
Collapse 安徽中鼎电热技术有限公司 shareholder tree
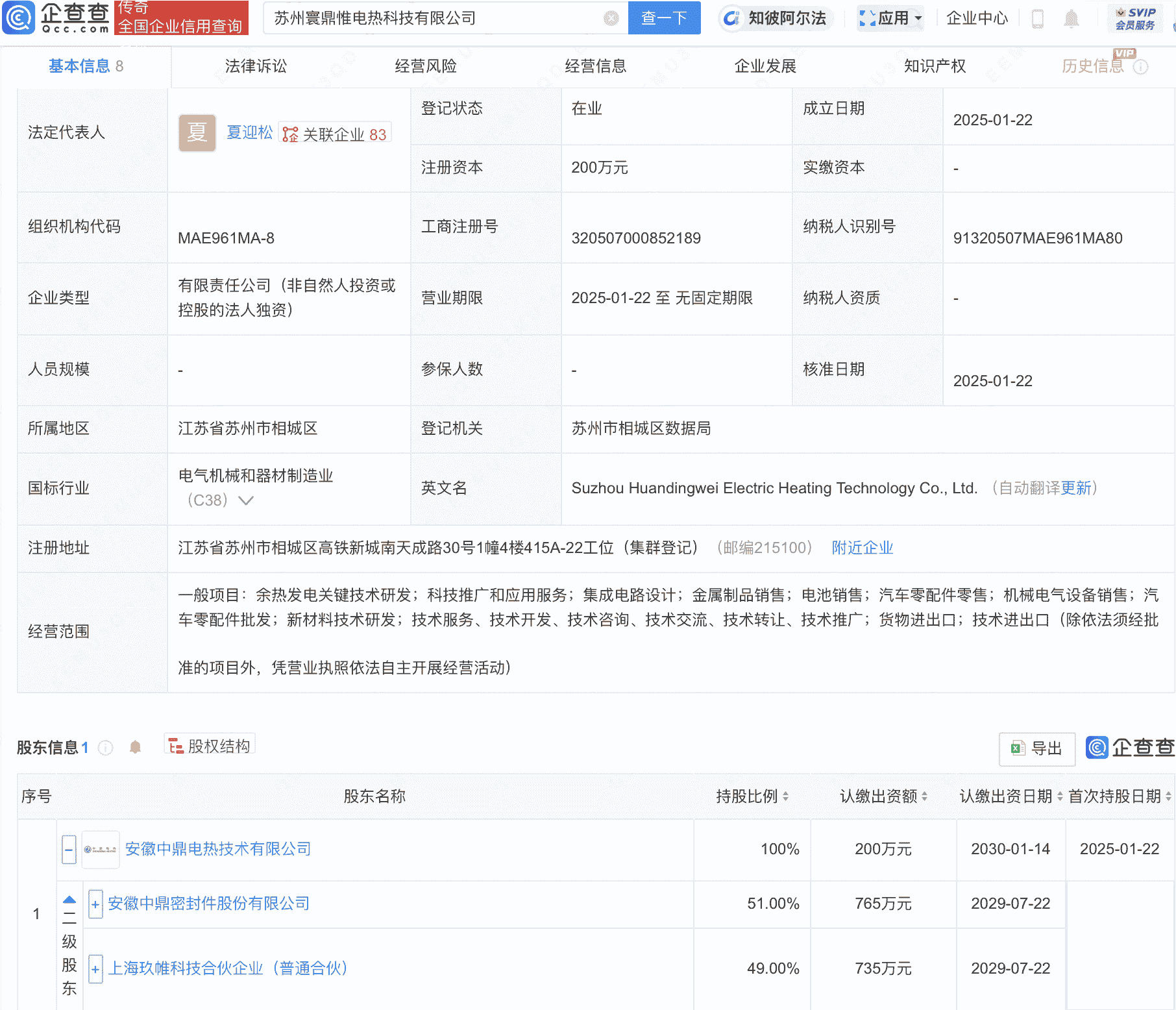click(69, 849)
